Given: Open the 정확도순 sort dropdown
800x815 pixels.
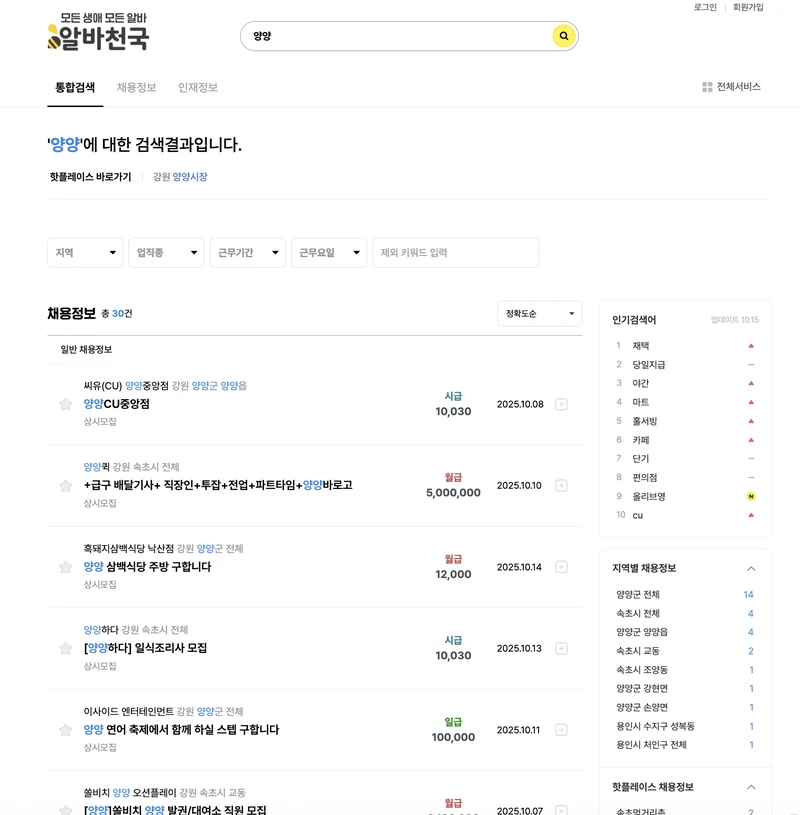Looking at the screenshot, I should 540,313.
